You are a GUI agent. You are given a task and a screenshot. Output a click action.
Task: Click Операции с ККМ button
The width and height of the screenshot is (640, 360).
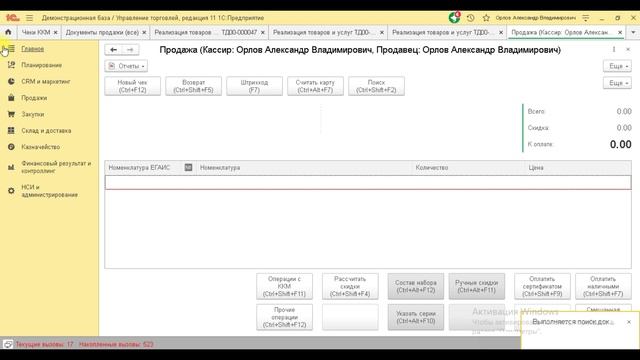point(284,287)
